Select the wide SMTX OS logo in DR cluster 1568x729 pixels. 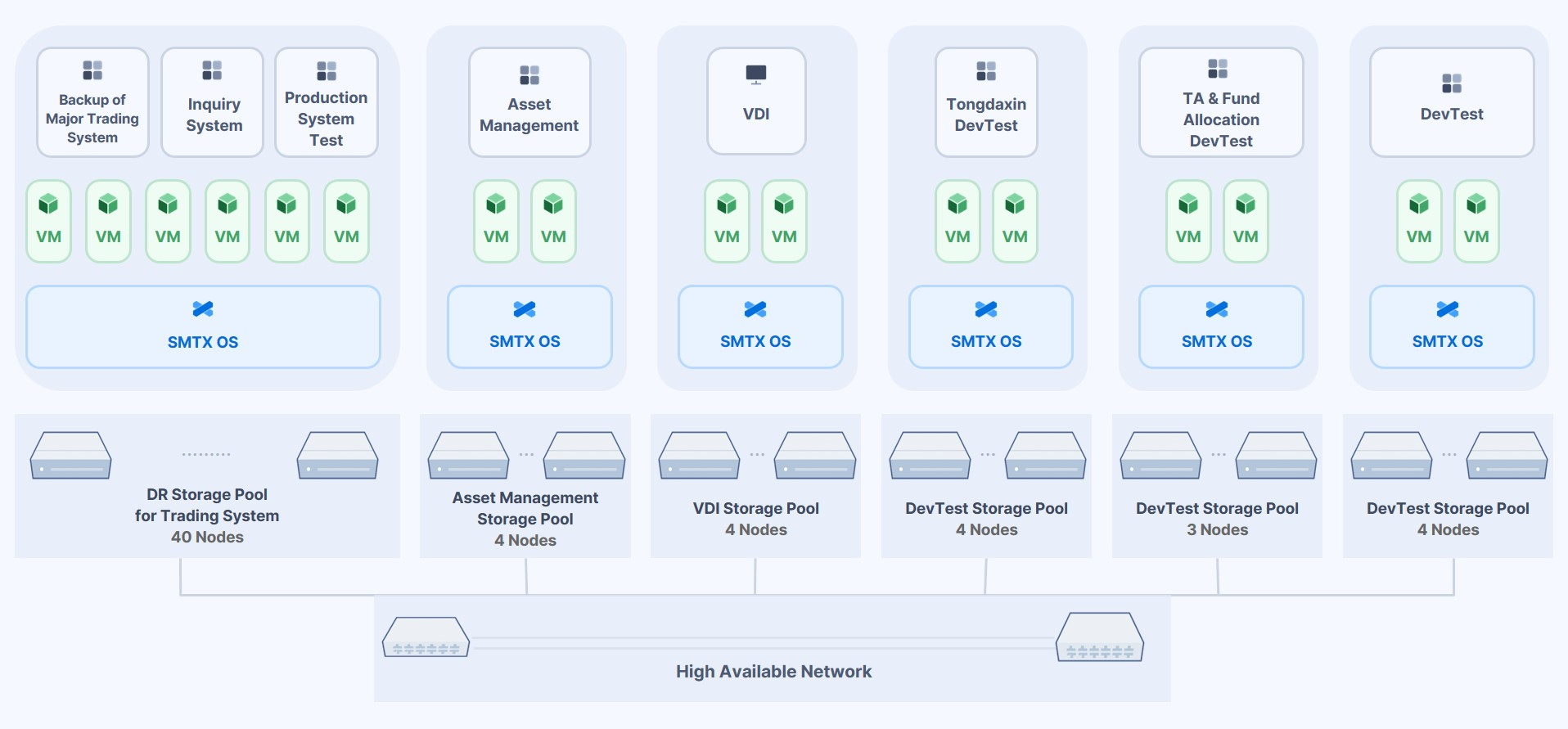click(x=203, y=308)
